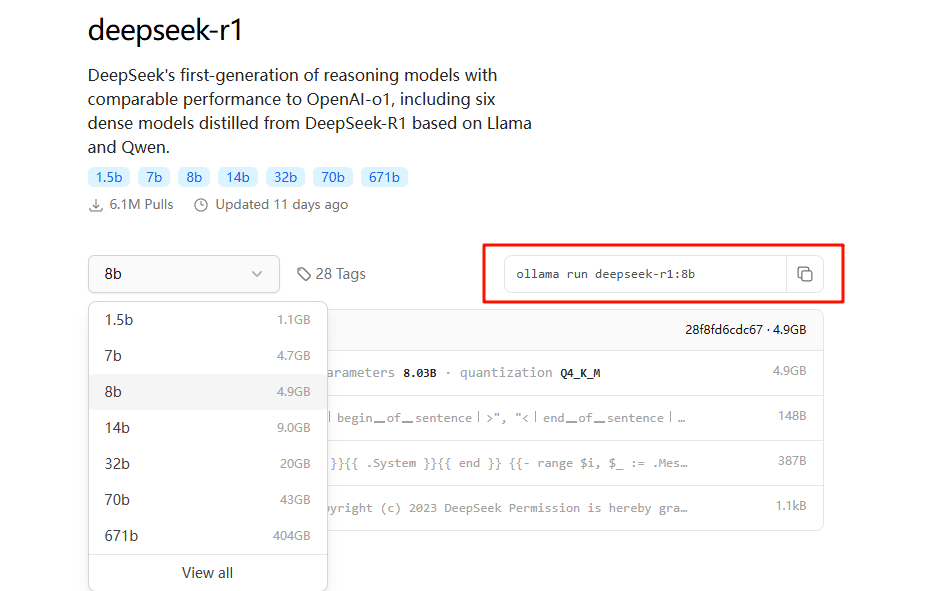Click the 1.5b tag badge
Image resolution: width=937 pixels, height=591 pixels.
[x=109, y=177]
